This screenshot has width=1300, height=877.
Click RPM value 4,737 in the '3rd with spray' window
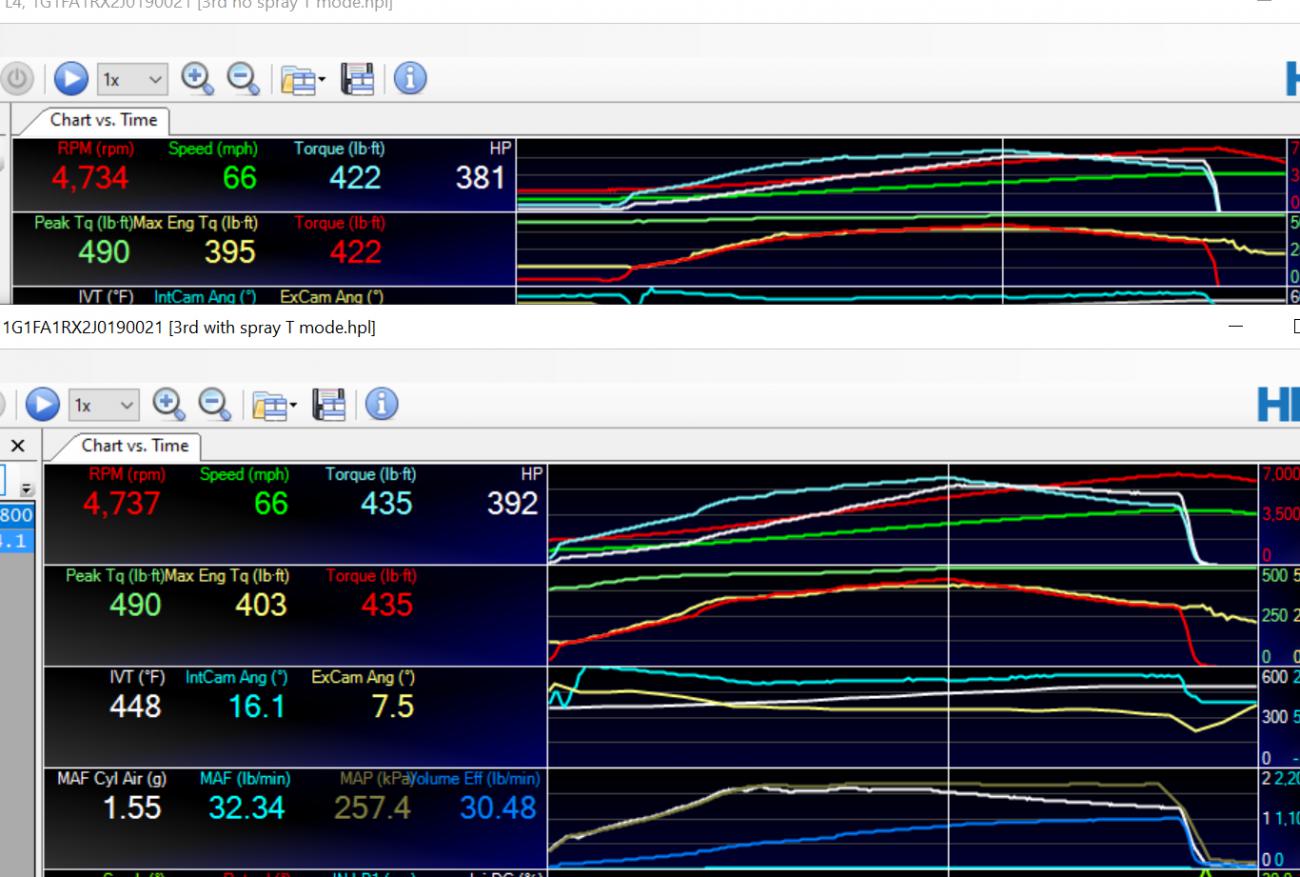click(x=121, y=503)
